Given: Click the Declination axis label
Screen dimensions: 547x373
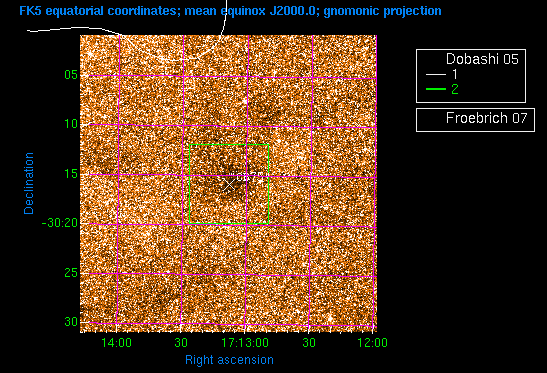Looking at the screenshot, I should coord(29,183).
